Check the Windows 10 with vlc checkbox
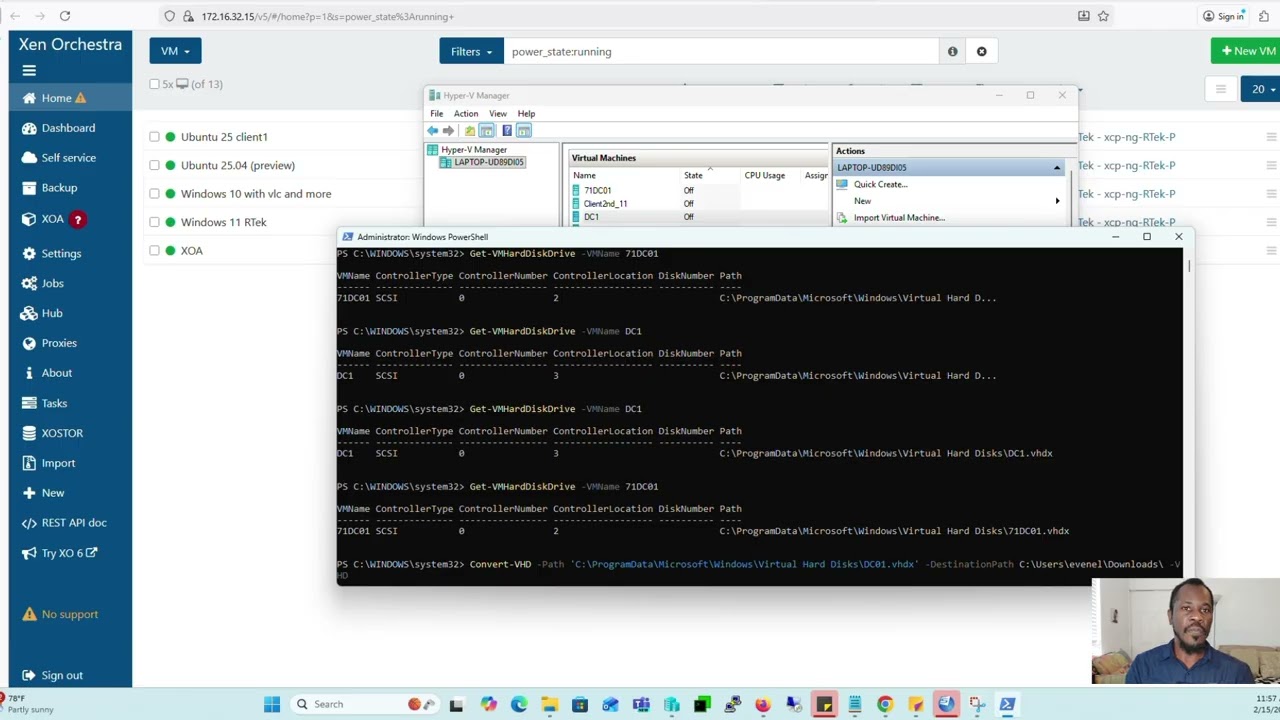The width and height of the screenshot is (1280, 720). tap(154, 194)
